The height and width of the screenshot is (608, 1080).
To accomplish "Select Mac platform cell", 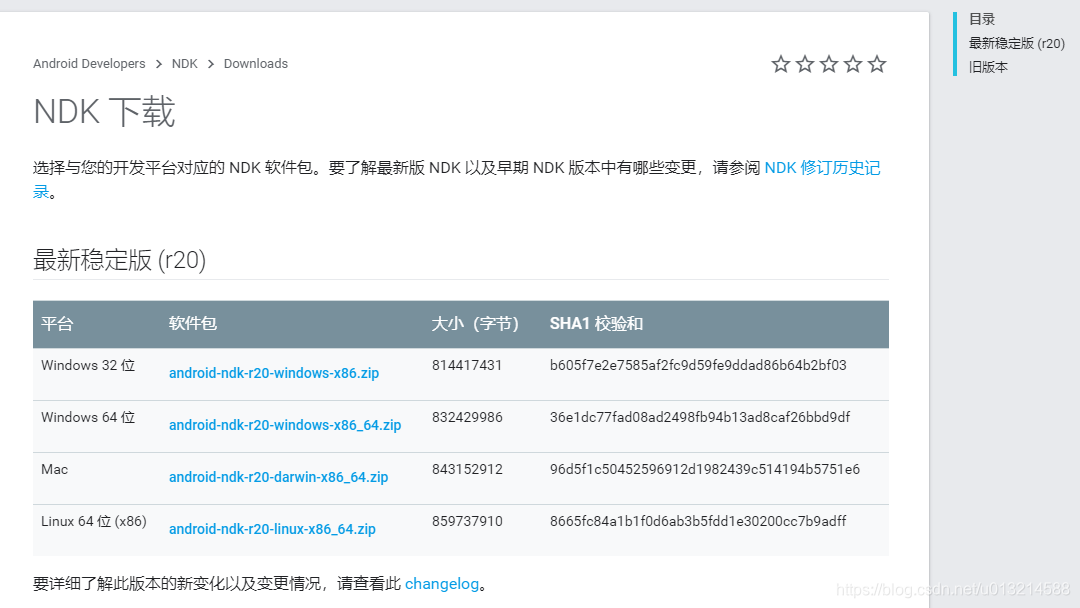I will coord(54,470).
